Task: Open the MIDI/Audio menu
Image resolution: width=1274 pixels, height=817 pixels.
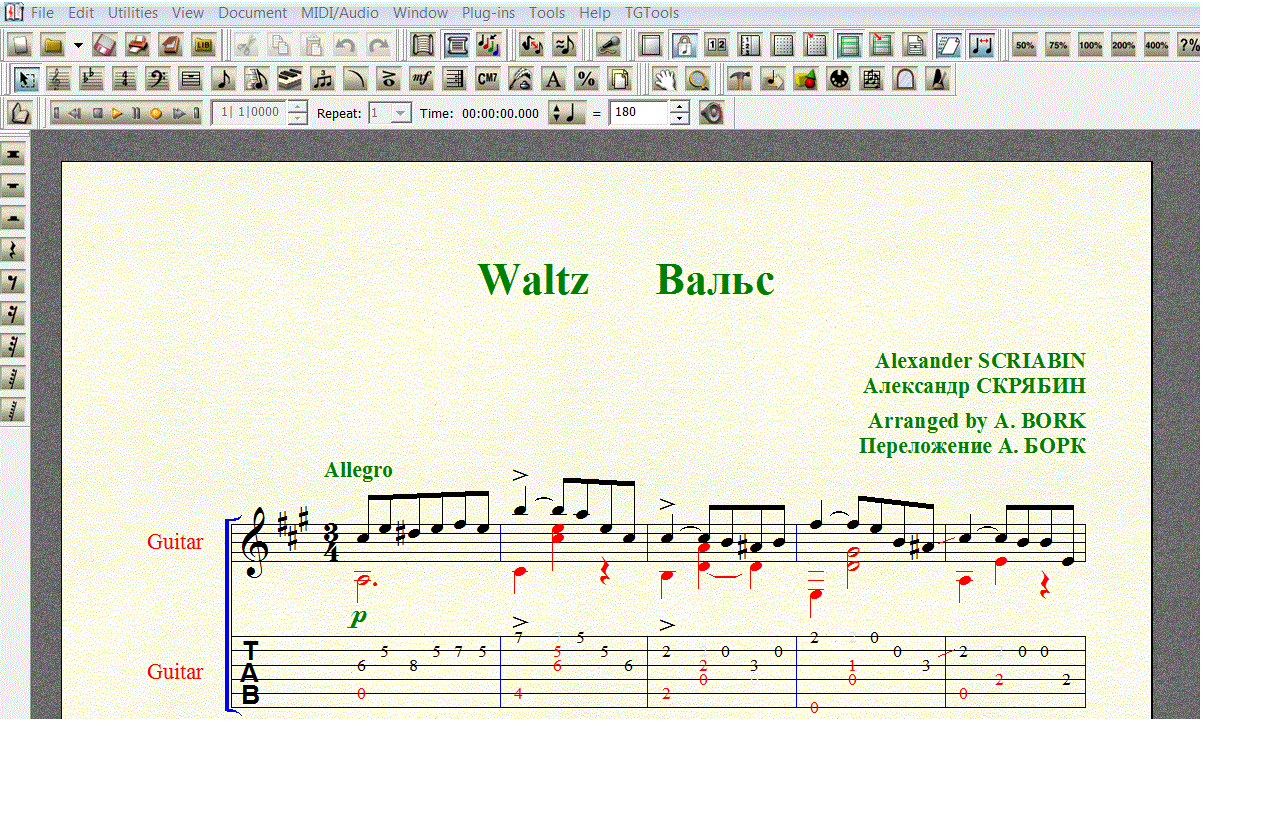Action: (339, 13)
